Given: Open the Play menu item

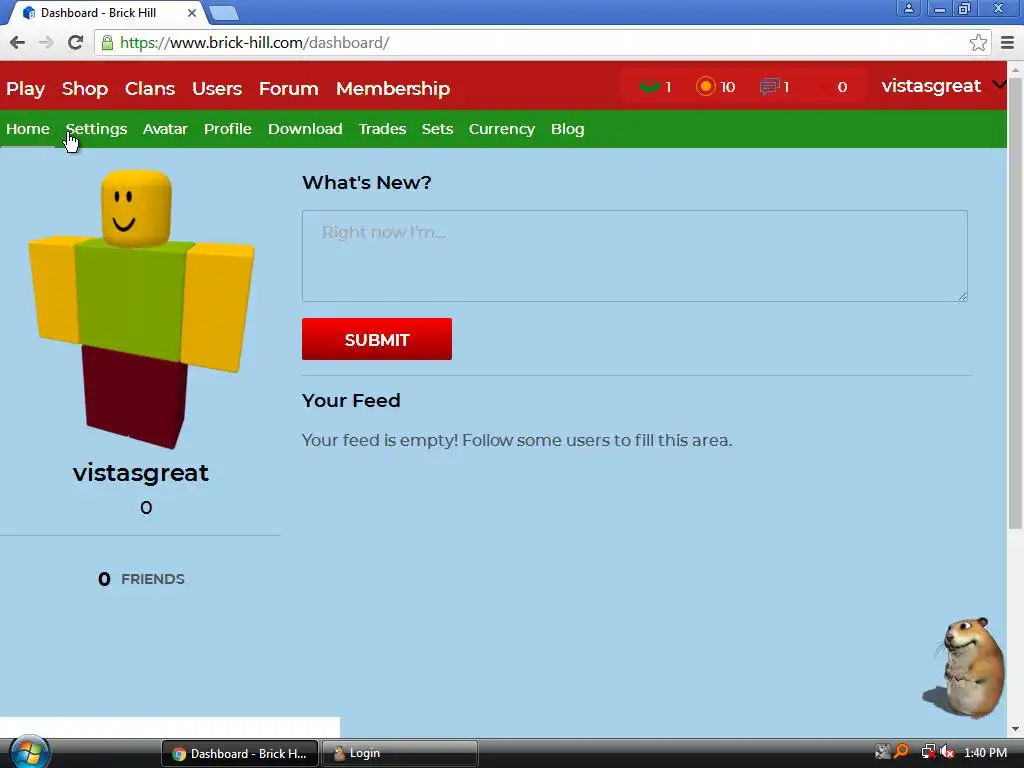Looking at the screenshot, I should pos(25,88).
